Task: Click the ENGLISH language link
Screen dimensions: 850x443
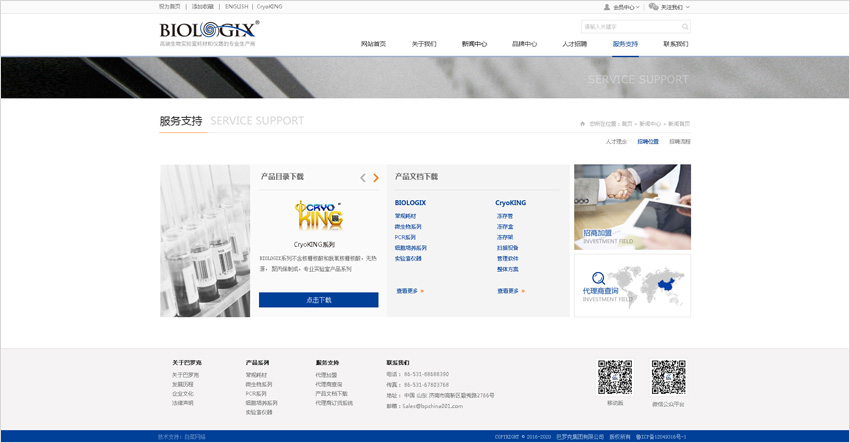Action: tap(236, 6)
